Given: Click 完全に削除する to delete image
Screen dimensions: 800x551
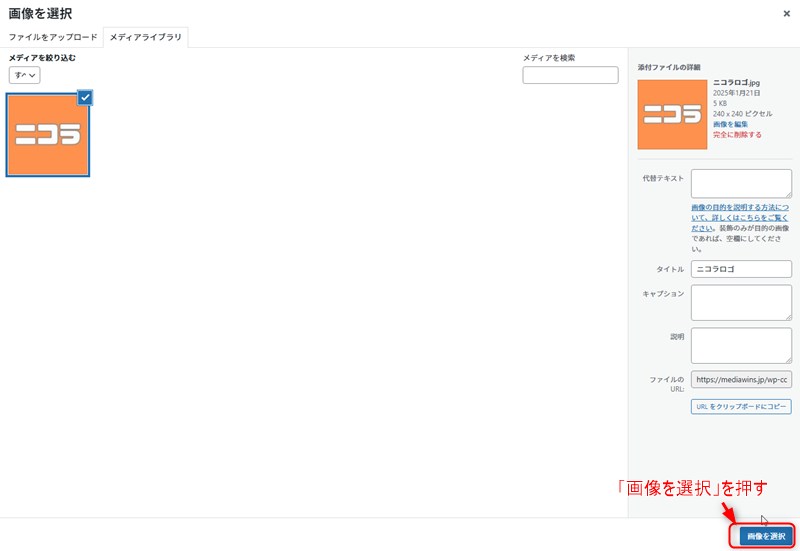Looking at the screenshot, I should tap(737, 135).
